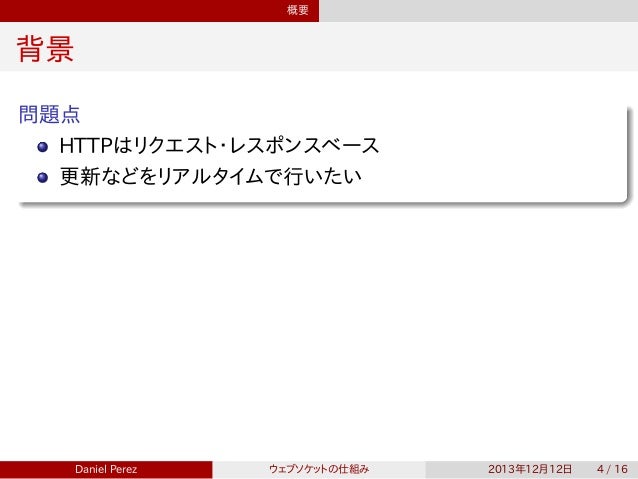638x479 pixels.
Task: Click the 問題点 block heading
Action: tap(49, 114)
